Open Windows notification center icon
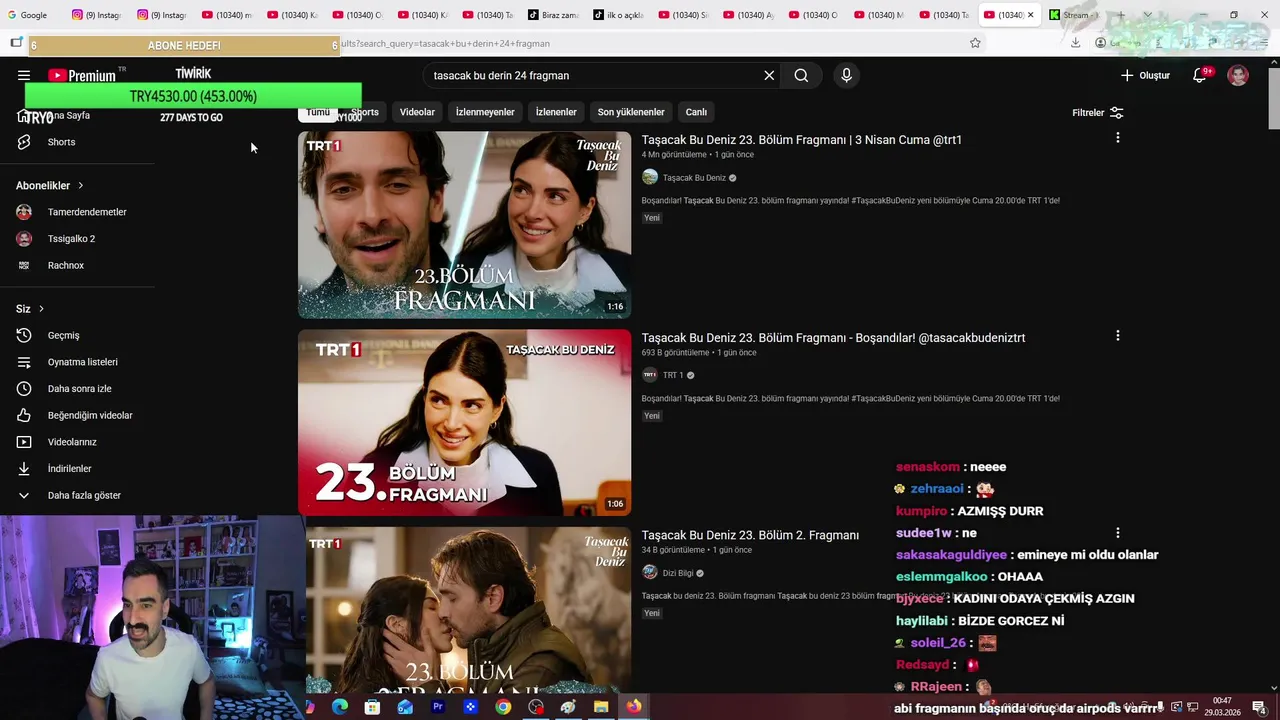 [x=1262, y=707]
